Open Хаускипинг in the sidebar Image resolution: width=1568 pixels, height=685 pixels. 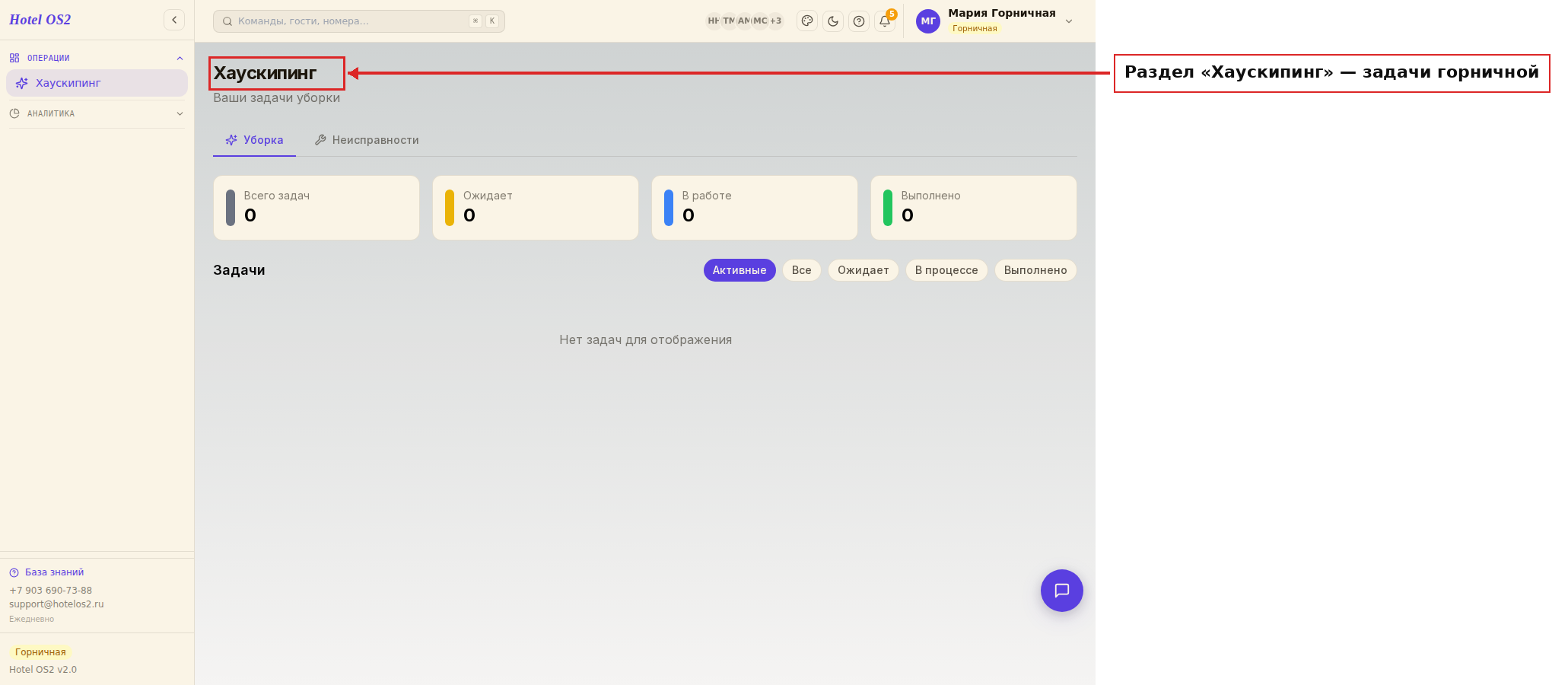point(97,83)
